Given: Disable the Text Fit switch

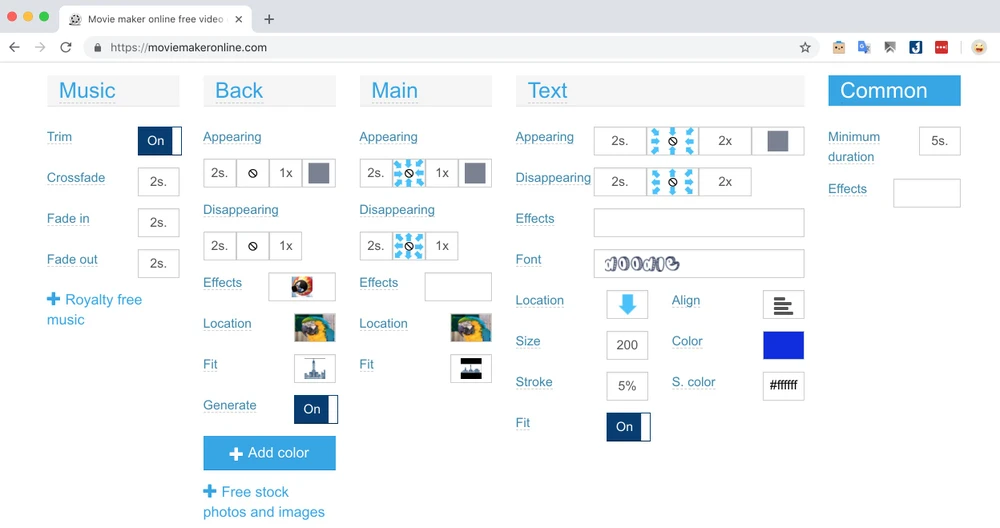Looking at the screenshot, I should click(x=628, y=427).
